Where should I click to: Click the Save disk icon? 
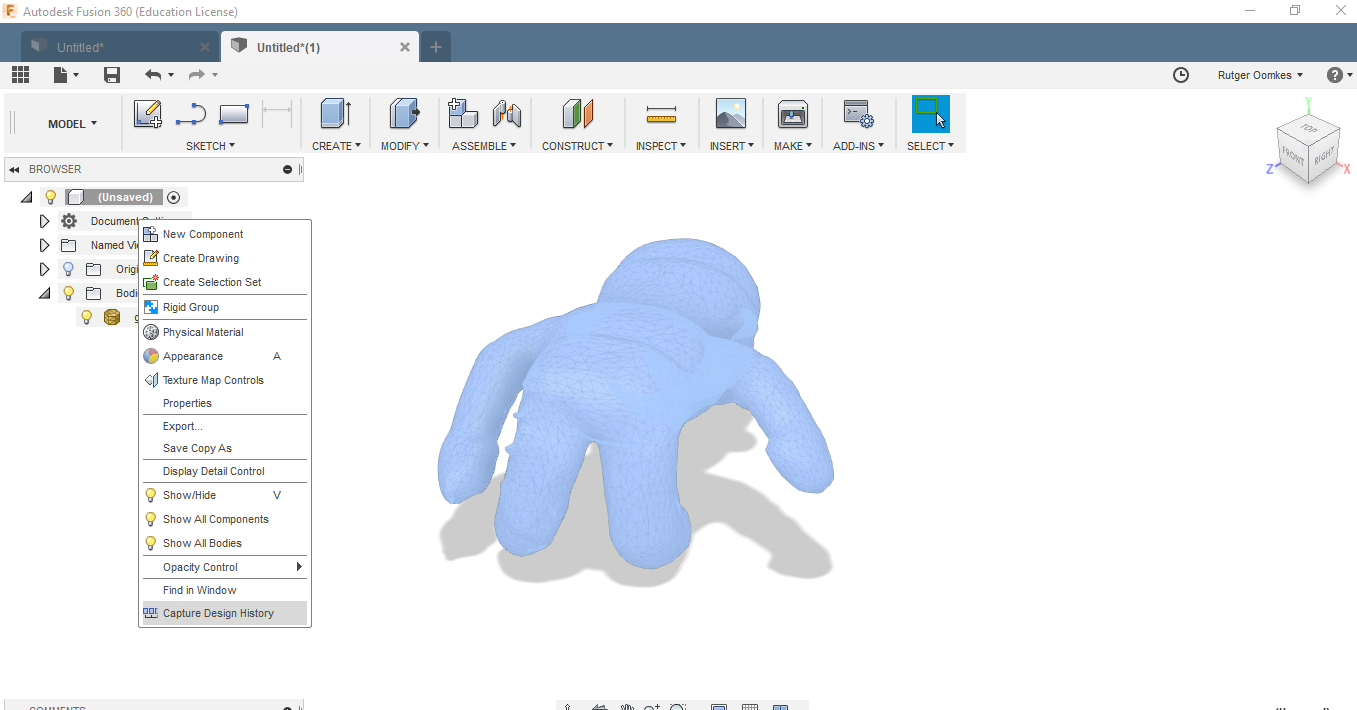[112, 75]
